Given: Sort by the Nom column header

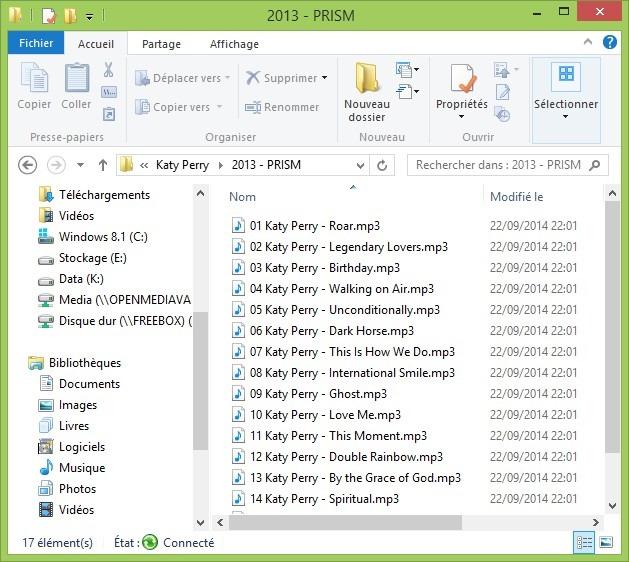Looking at the screenshot, I should 242,197.
